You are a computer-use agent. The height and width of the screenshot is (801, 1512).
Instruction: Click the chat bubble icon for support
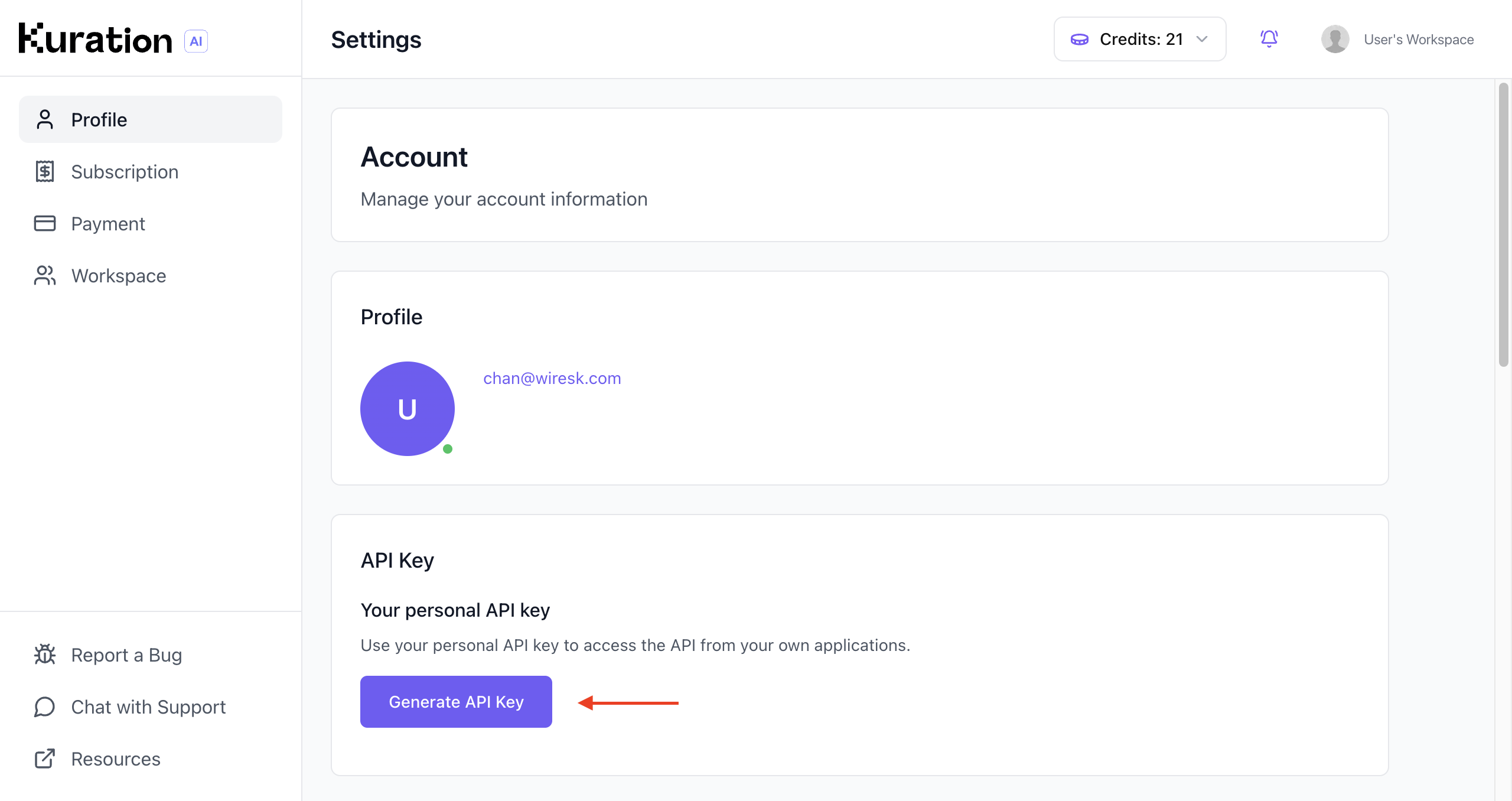click(x=45, y=706)
